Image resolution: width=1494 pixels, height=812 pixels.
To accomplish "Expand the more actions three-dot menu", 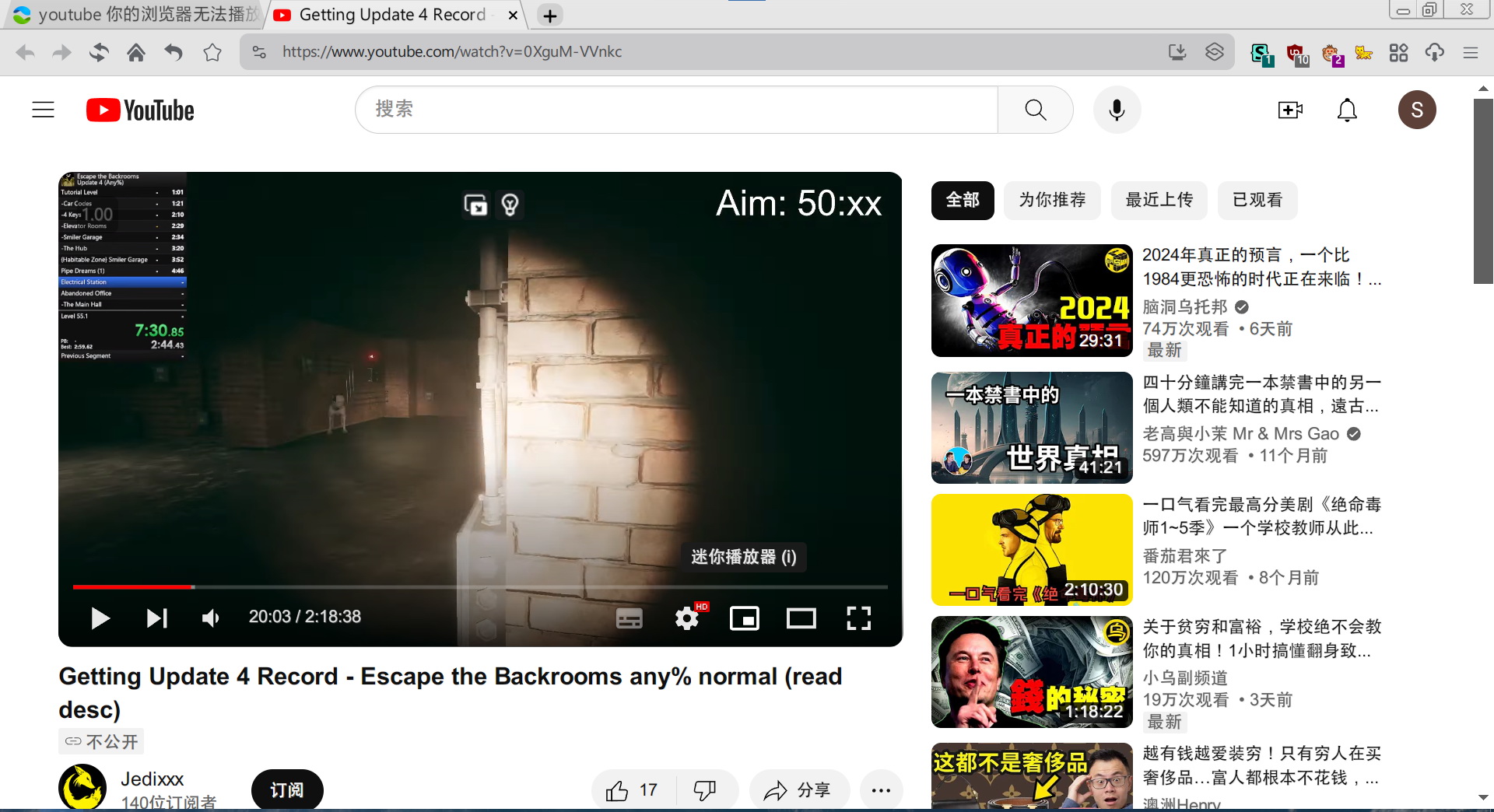I will (x=881, y=790).
